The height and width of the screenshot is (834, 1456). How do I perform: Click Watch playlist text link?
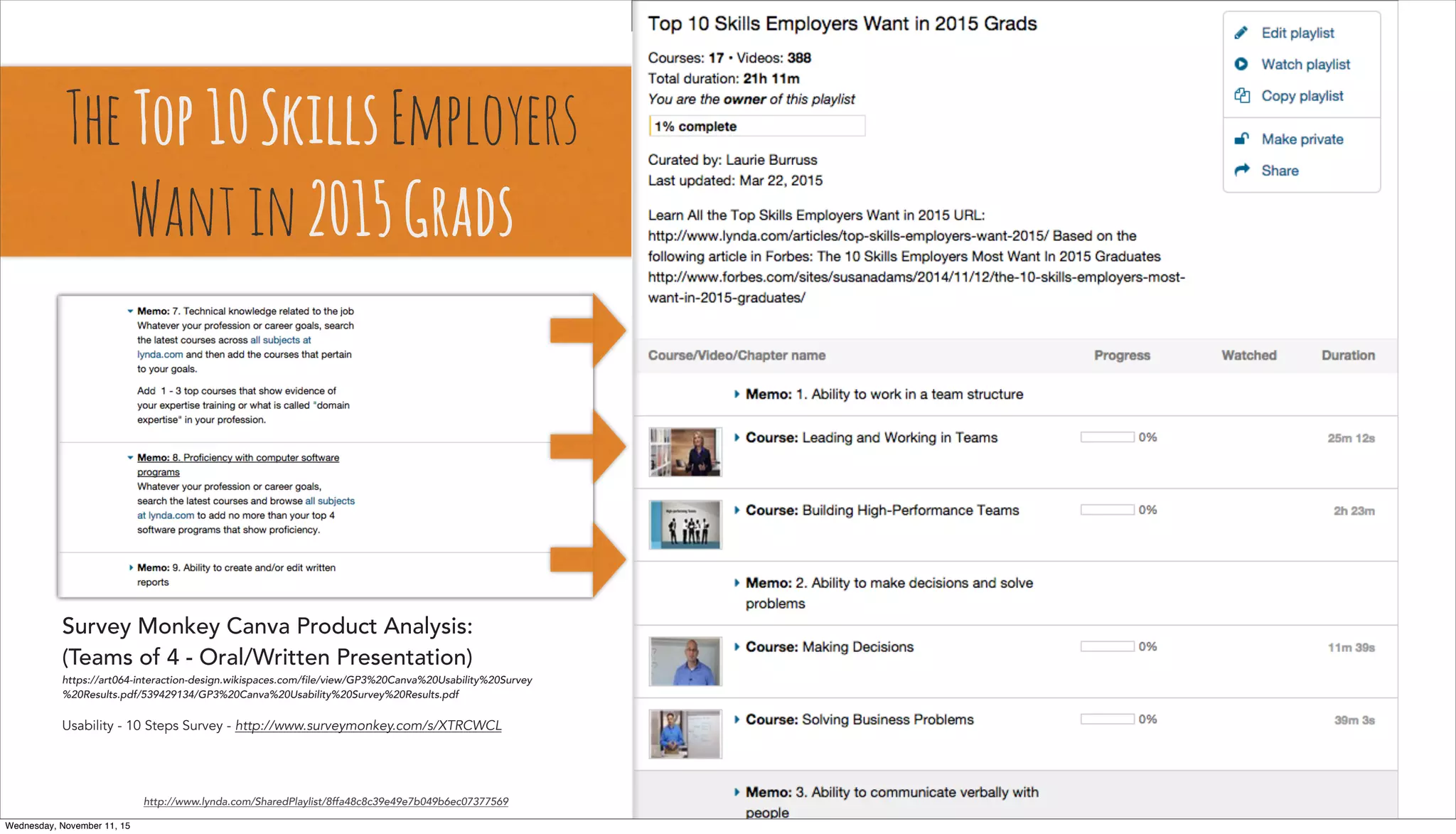(x=1305, y=64)
